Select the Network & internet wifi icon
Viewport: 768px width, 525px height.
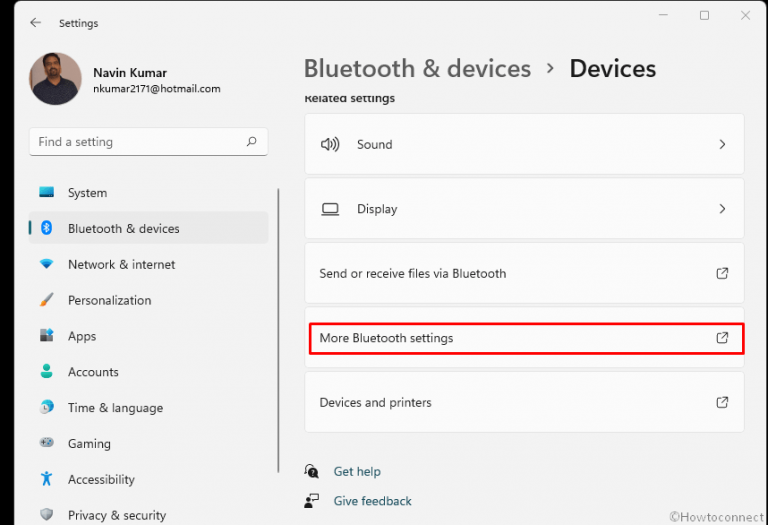47,264
